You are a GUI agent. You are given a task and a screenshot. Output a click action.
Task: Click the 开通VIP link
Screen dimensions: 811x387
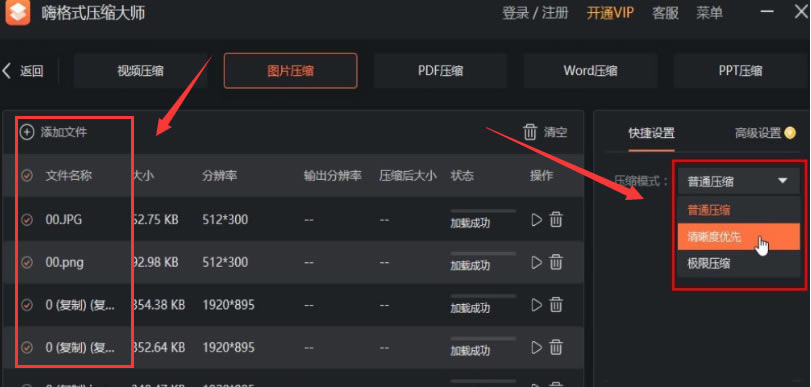point(610,13)
